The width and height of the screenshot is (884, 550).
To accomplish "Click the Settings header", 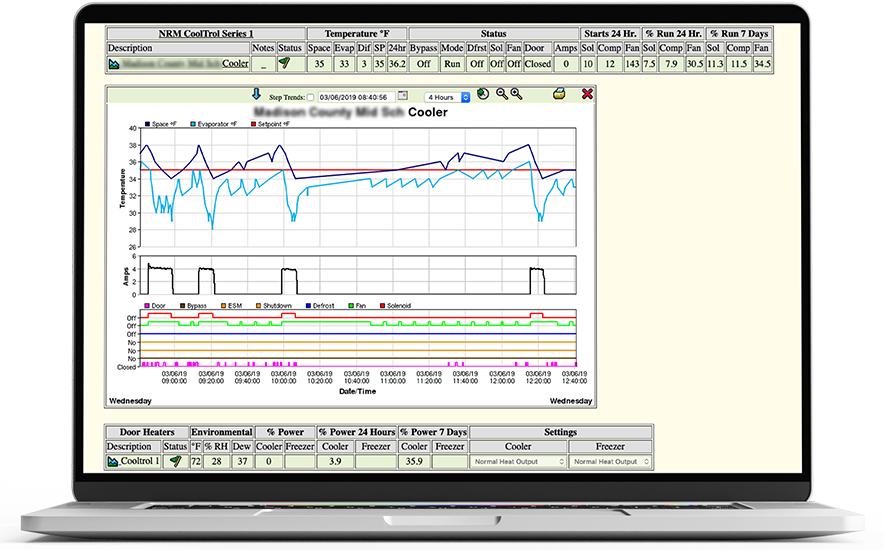I will click(560, 432).
